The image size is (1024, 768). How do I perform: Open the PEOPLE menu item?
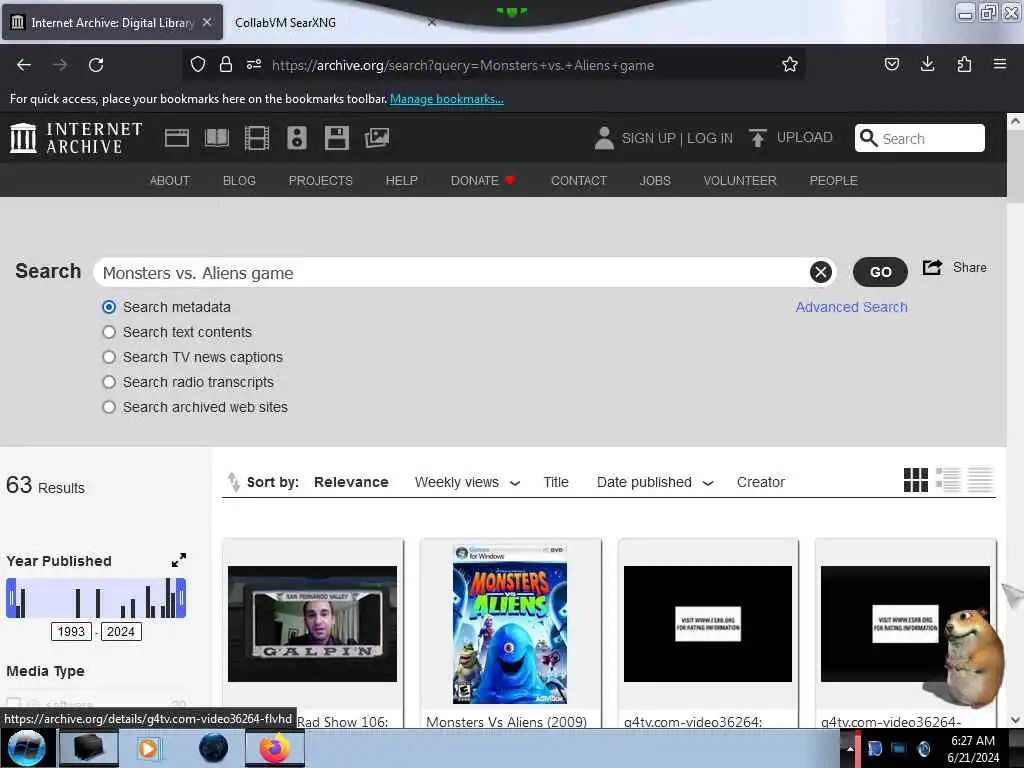pyautogui.click(x=833, y=180)
